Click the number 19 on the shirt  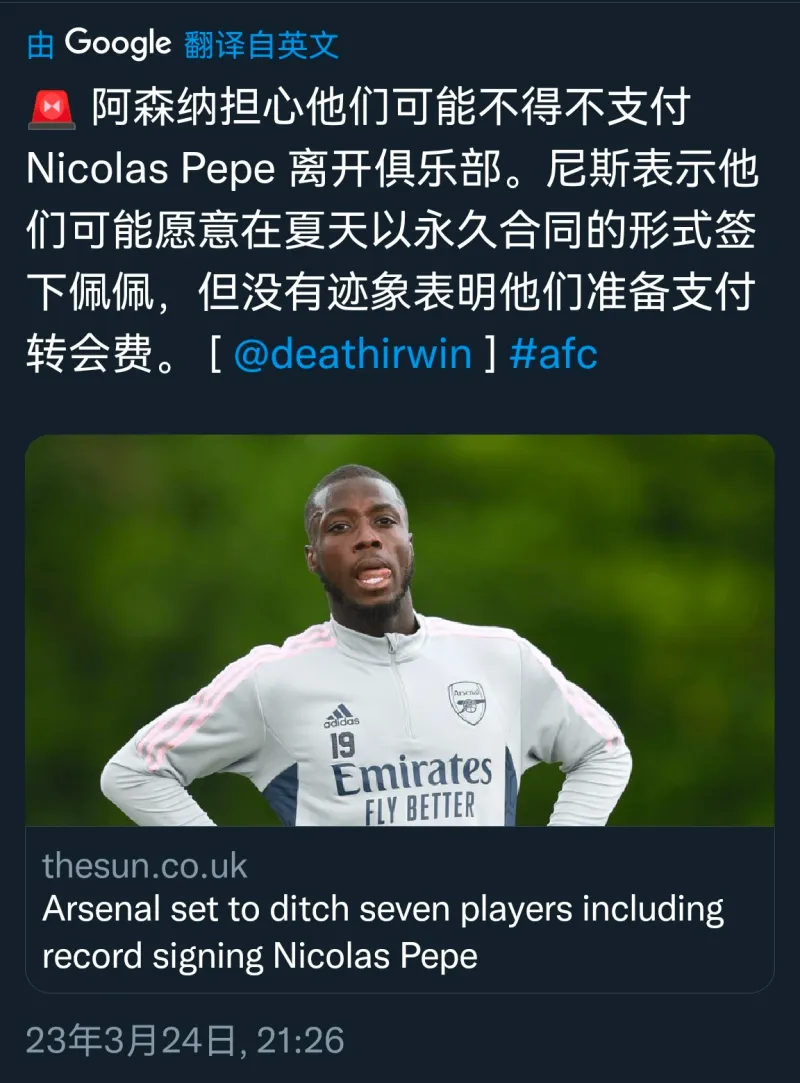coord(343,745)
